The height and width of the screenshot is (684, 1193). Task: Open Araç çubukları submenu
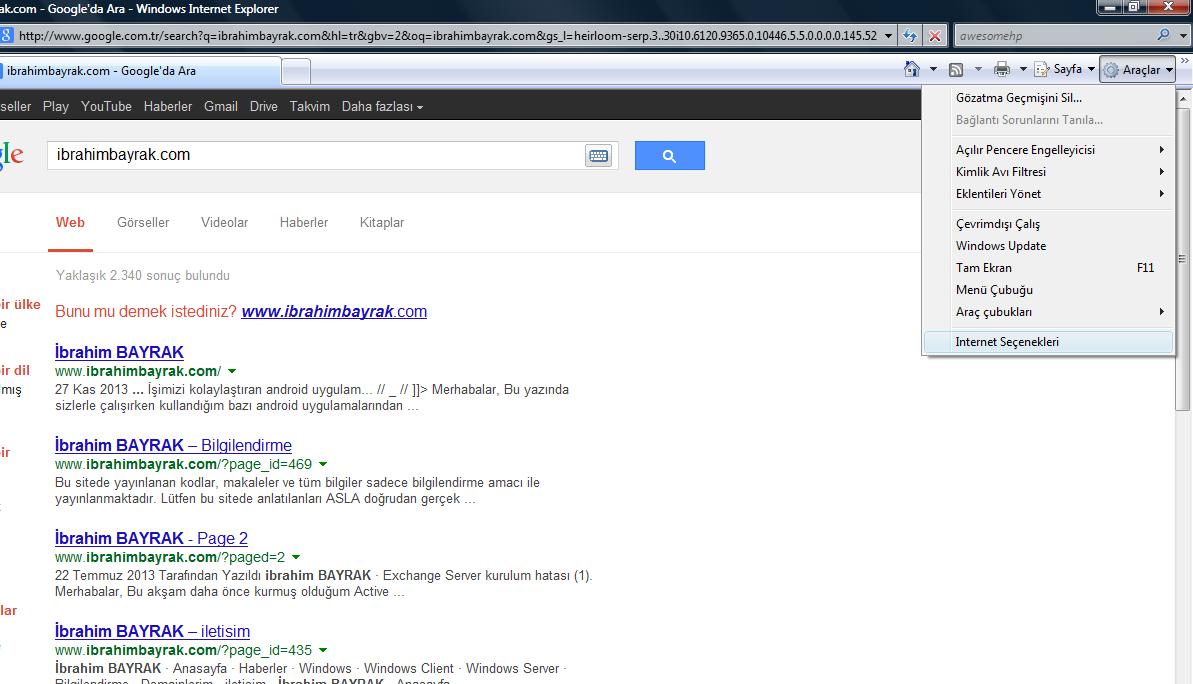coord(1048,312)
